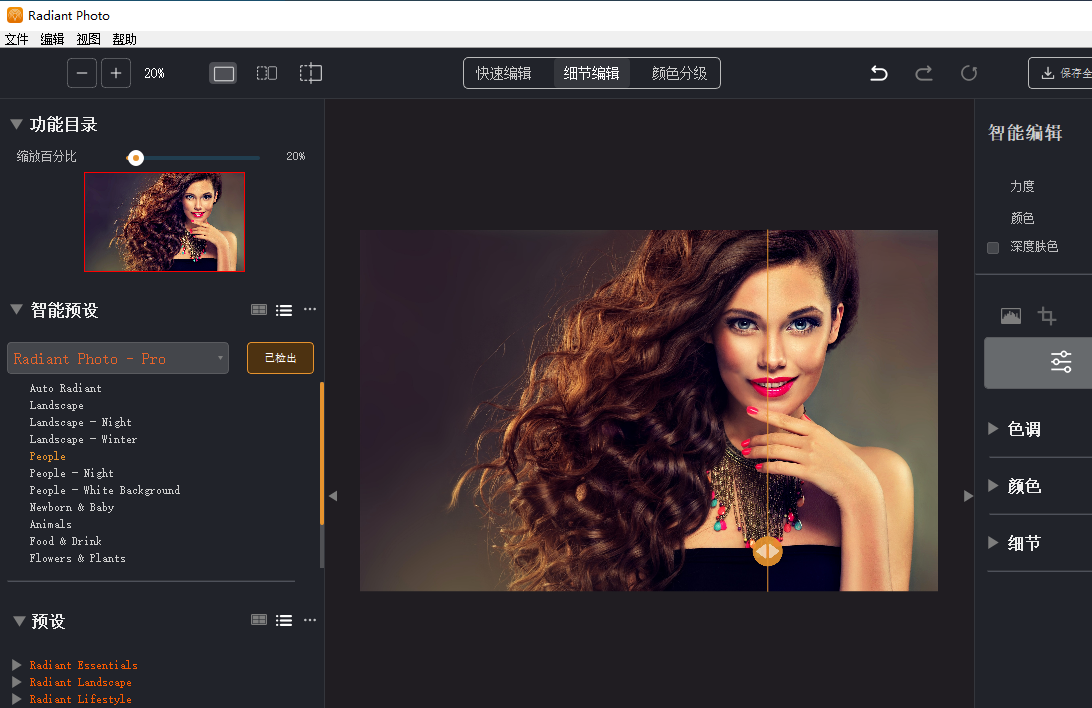
Task: Click the save download icon
Action: tap(1047, 73)
